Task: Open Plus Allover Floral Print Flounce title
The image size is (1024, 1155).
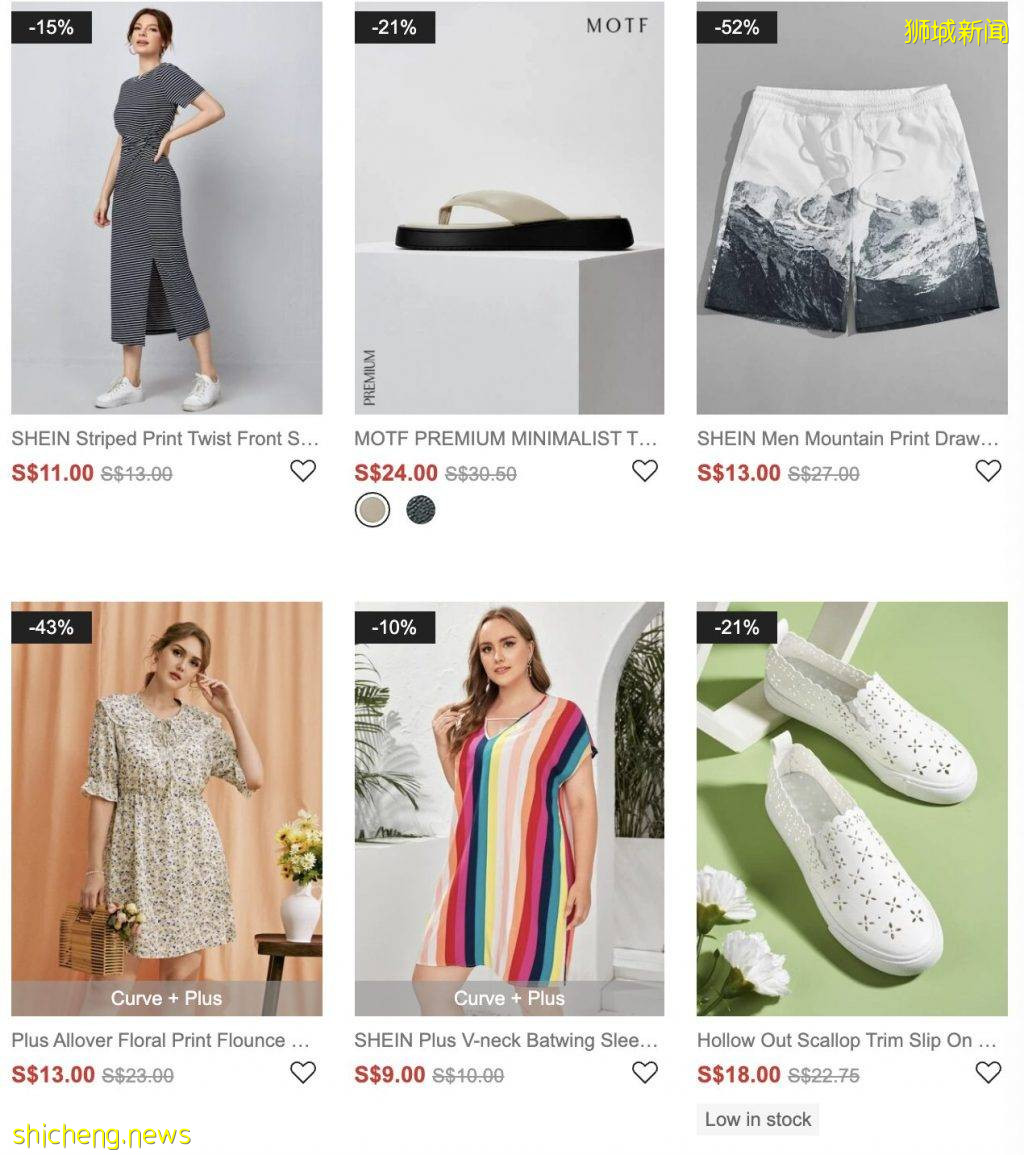Action: [161, 1040]
